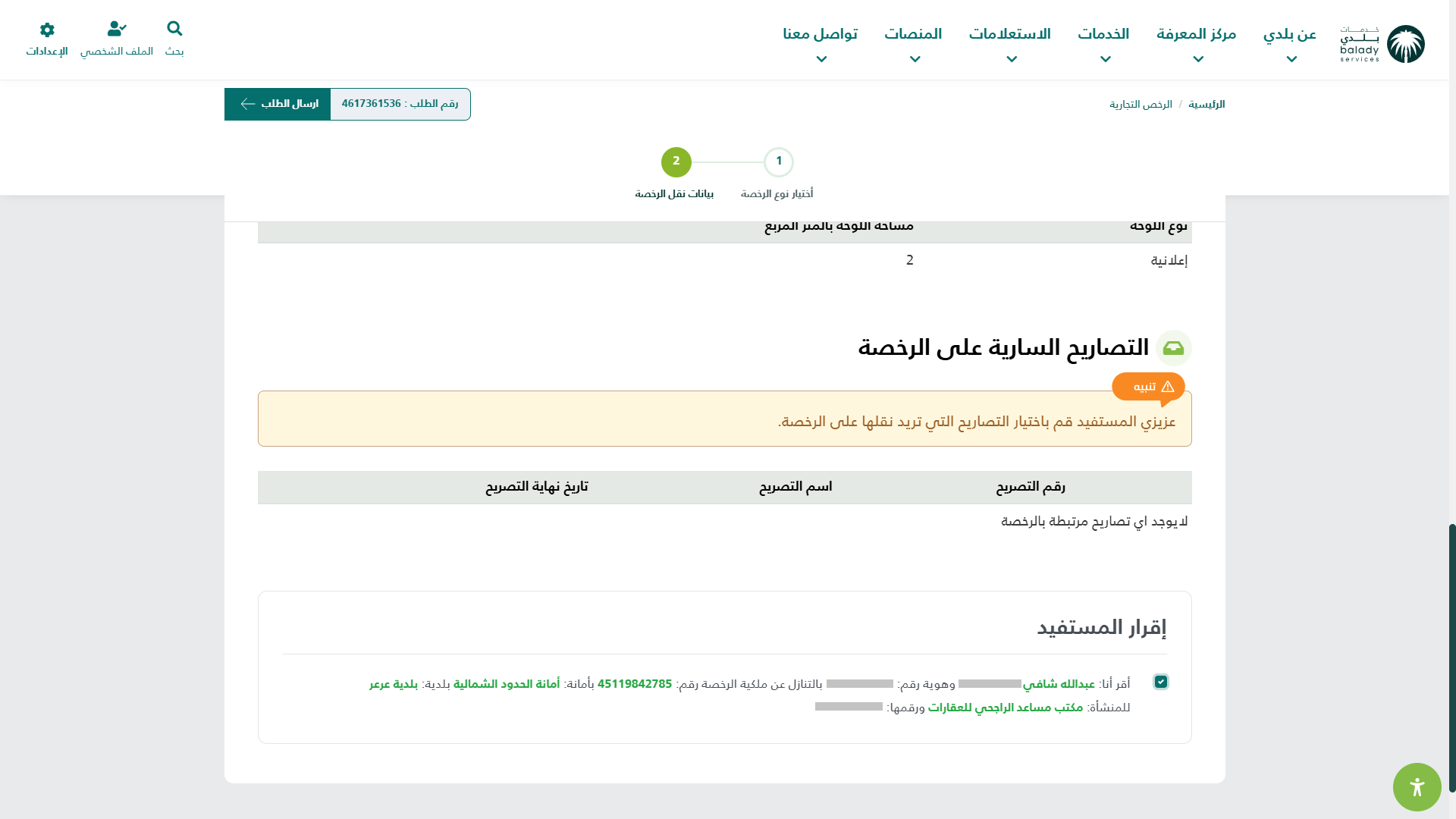Screen dimensions: 1456x819
Task: Open the المنصات menu item
Action: click(913, 35)
